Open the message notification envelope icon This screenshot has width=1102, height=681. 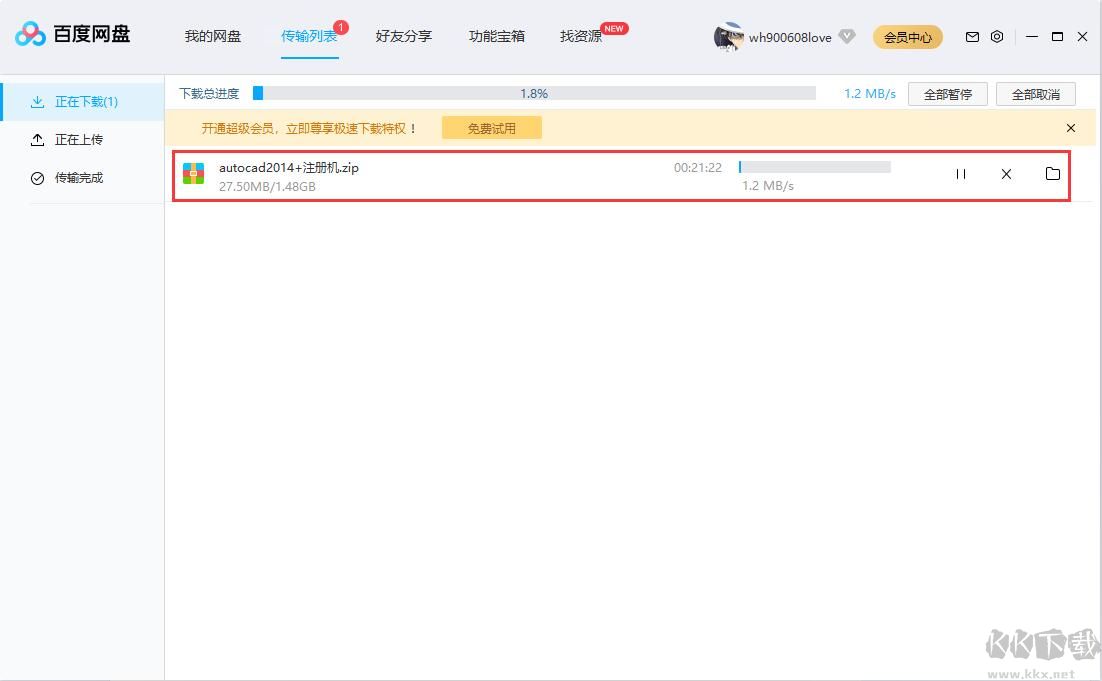[971, 36]
